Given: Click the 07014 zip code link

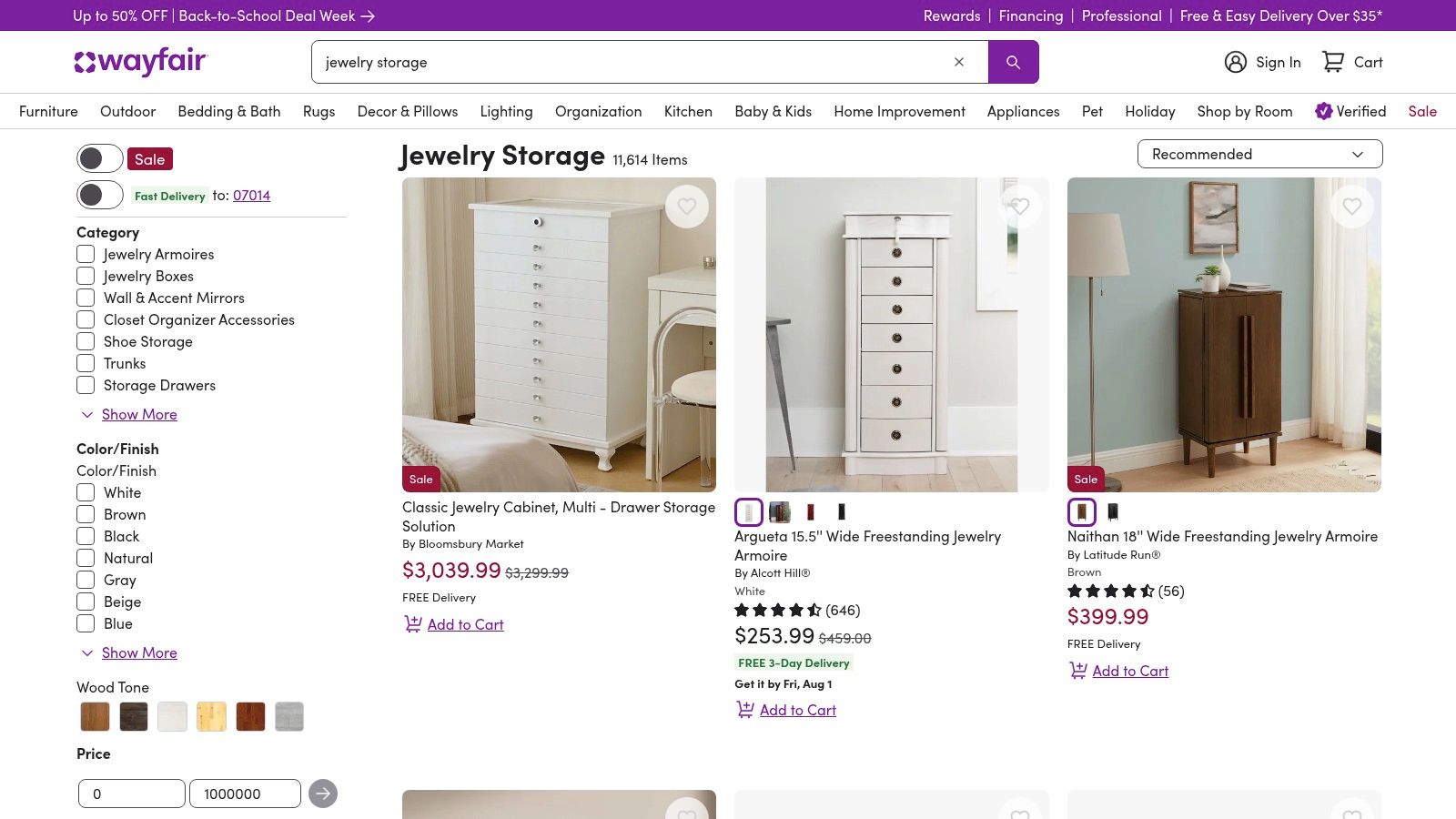Looking at the screenshot, I should coord(251,195).
